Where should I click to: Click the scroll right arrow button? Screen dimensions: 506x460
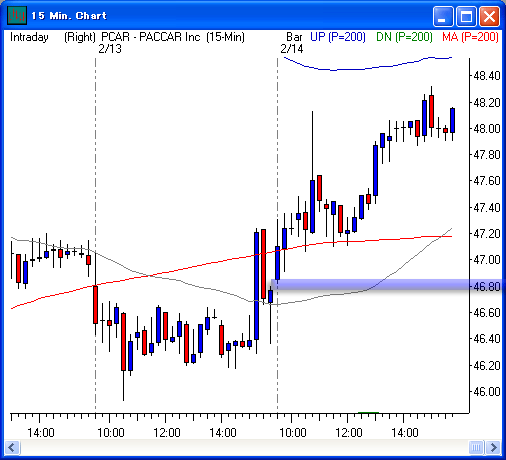click(493, 447)
